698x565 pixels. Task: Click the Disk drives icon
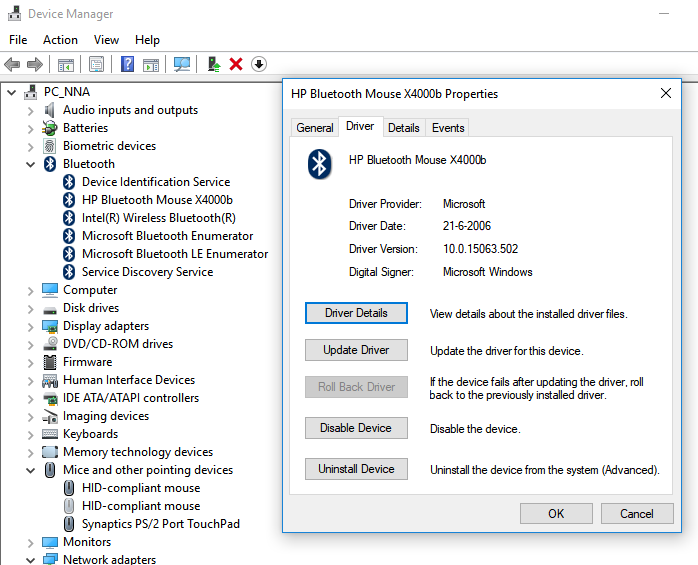(49, 309)
